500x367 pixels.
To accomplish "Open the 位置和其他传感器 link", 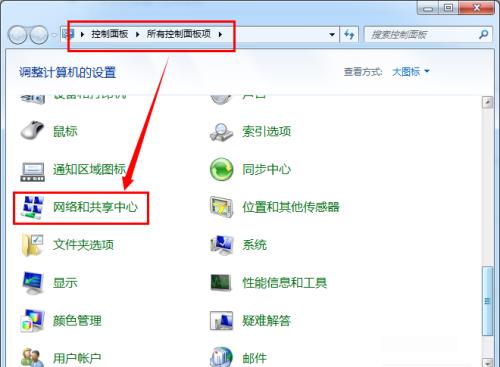I will (291, 207).
